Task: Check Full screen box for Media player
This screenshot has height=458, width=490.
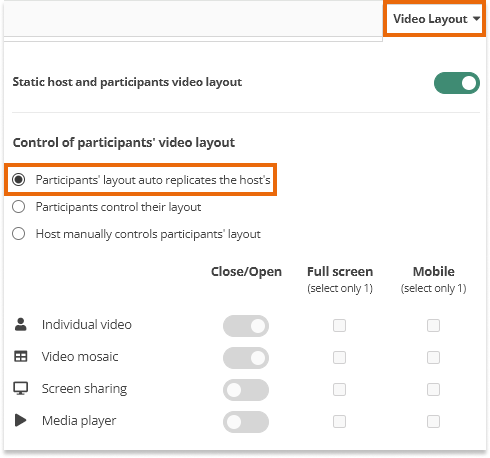Action: pyautogui.click(x=339, y=421)
